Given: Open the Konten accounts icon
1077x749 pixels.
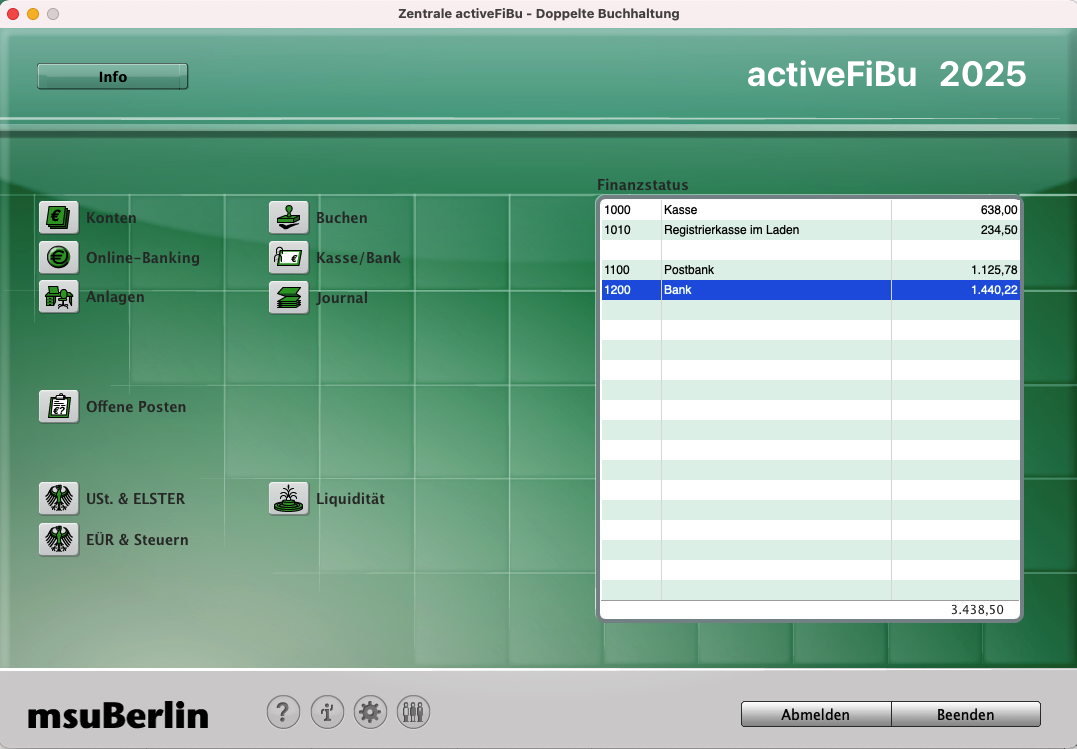Looking at the screenshot, I should [x=59, y=218].
